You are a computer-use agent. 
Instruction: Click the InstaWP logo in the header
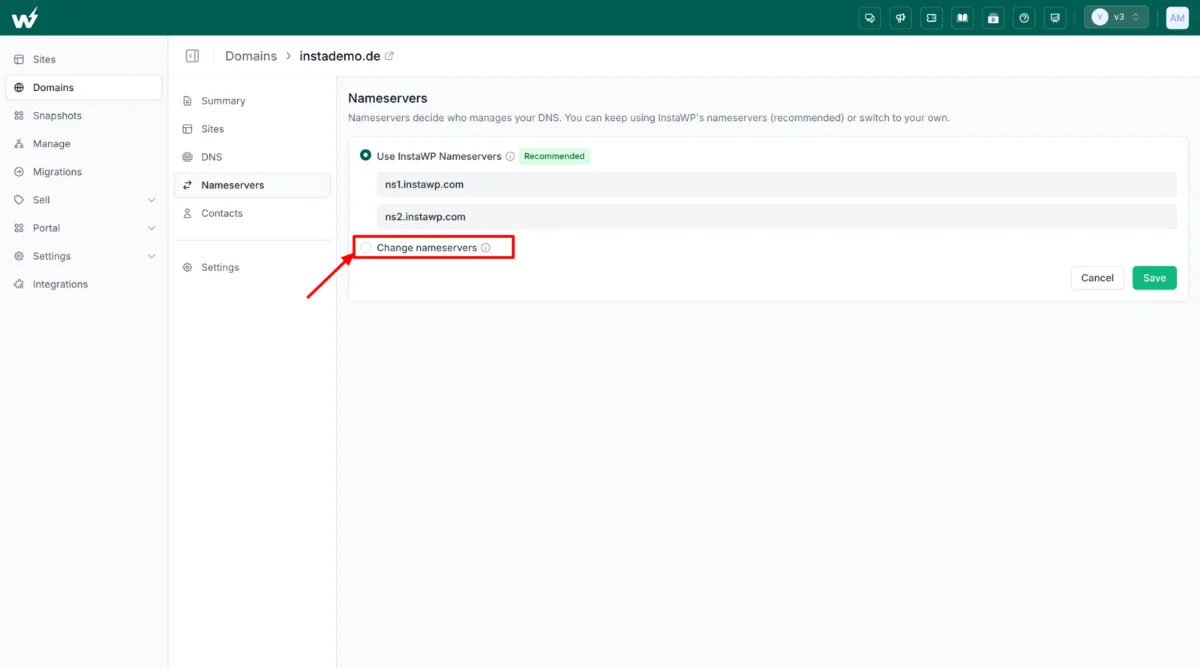tap(26, 17)
